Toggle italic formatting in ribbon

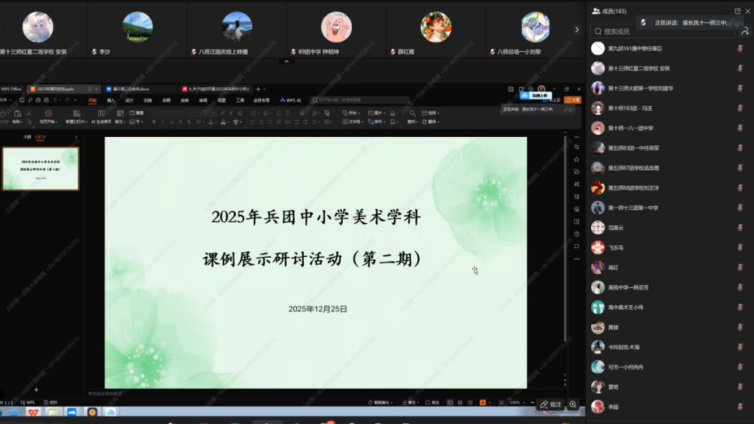[x=163, y=122]
